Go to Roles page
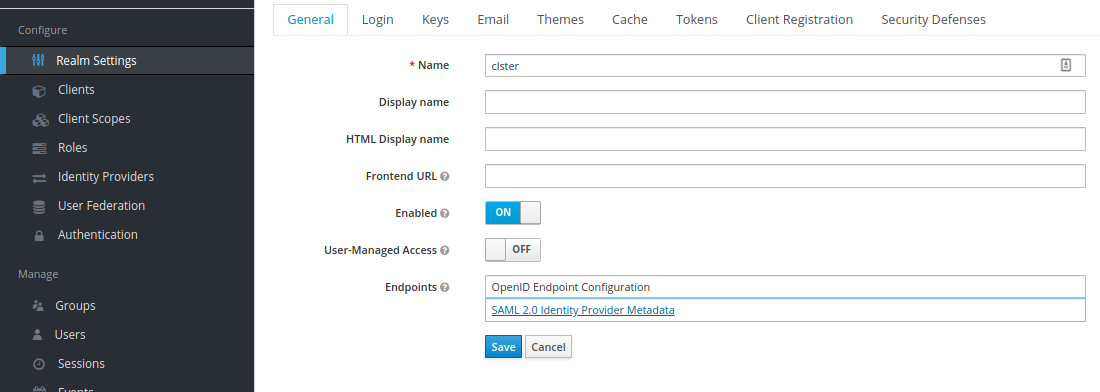Viewport: 1100px width, 392px height. [72, 148]
